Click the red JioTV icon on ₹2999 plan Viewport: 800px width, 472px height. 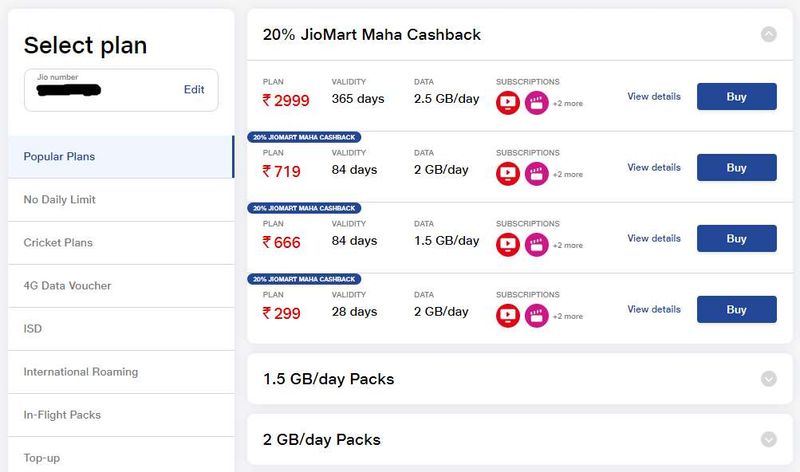508,103
